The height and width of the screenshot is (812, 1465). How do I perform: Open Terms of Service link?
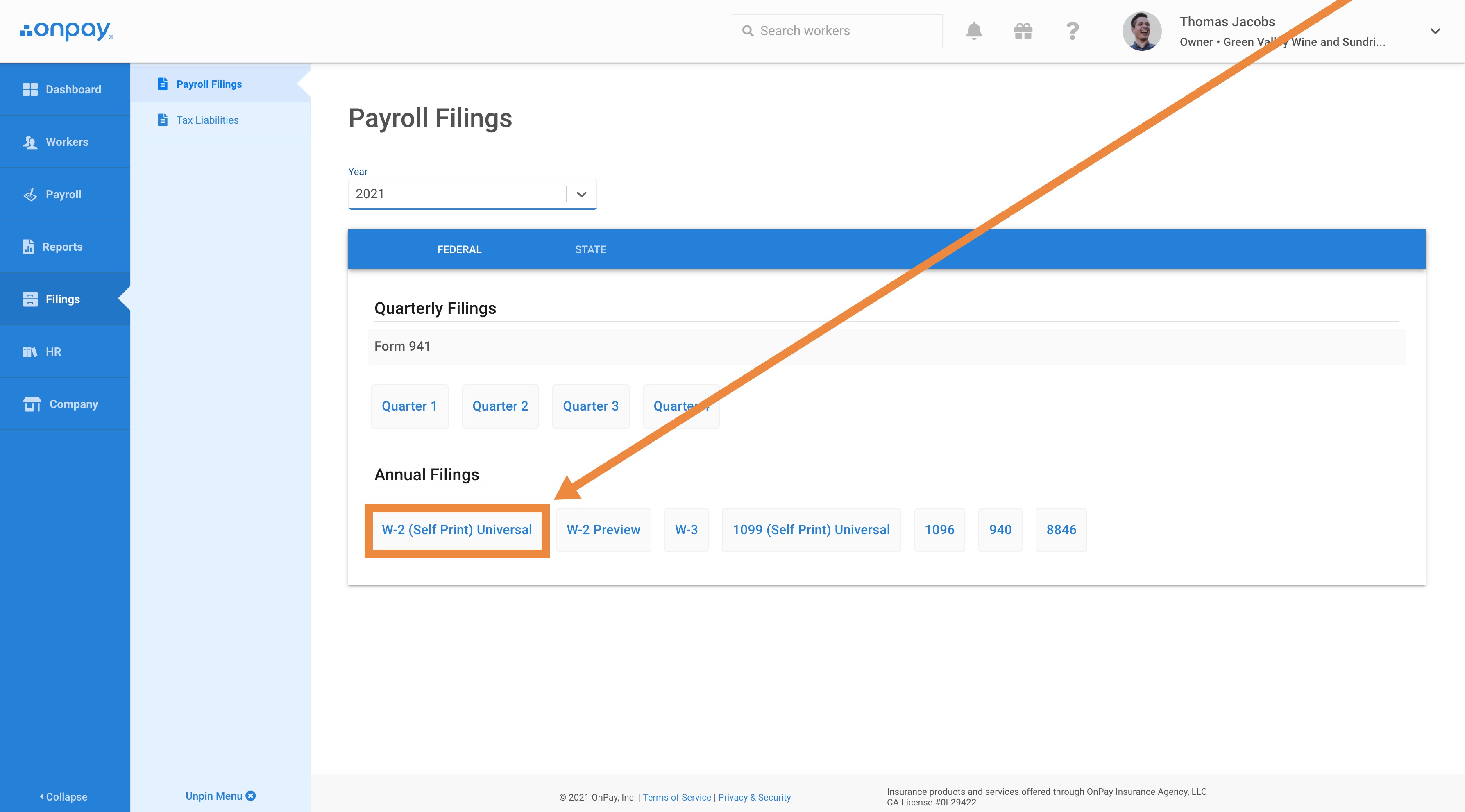point(677,797)
